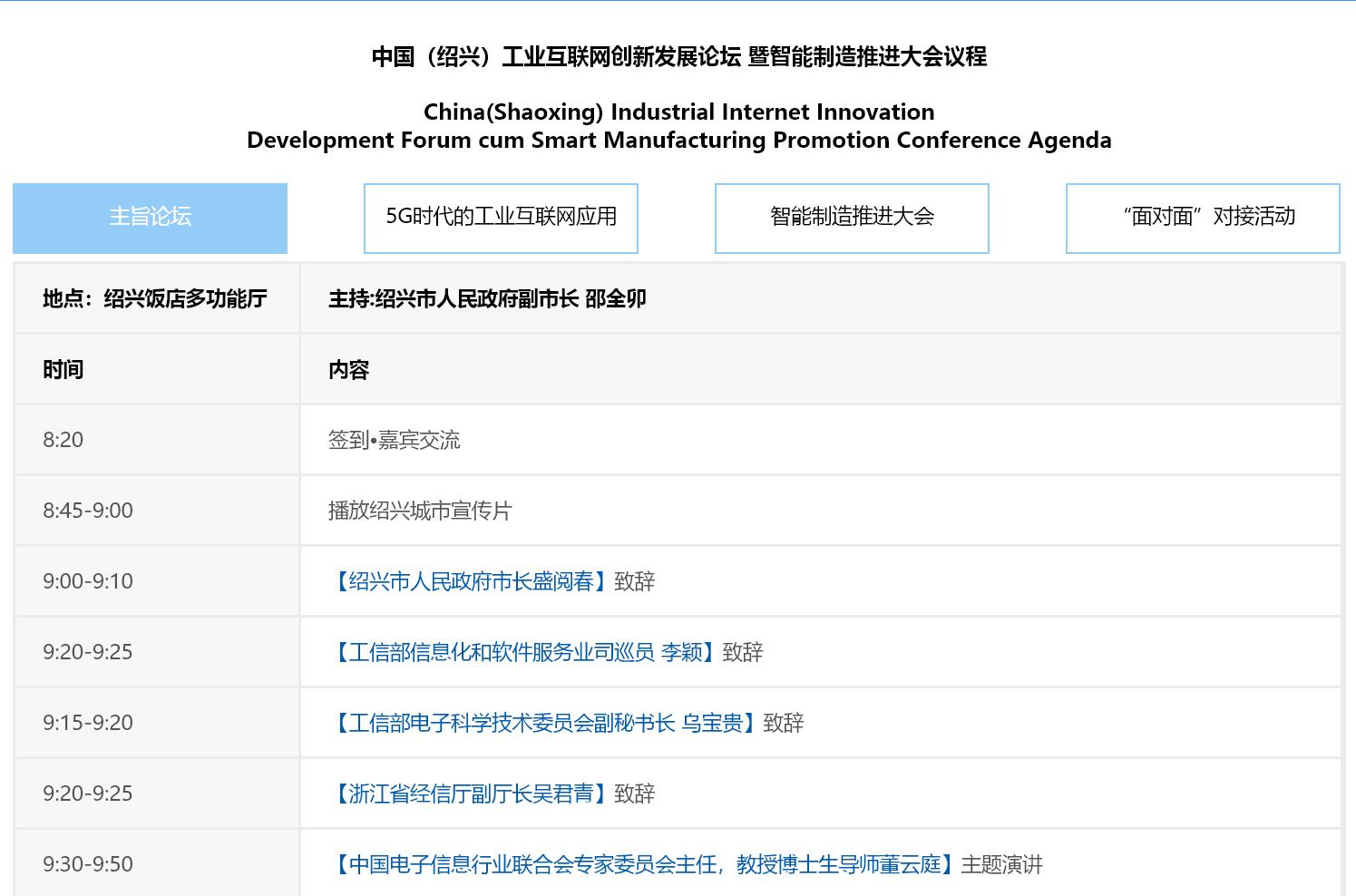
Task: Select the 9:00-9:10 time cell
Action: point(157,581)
